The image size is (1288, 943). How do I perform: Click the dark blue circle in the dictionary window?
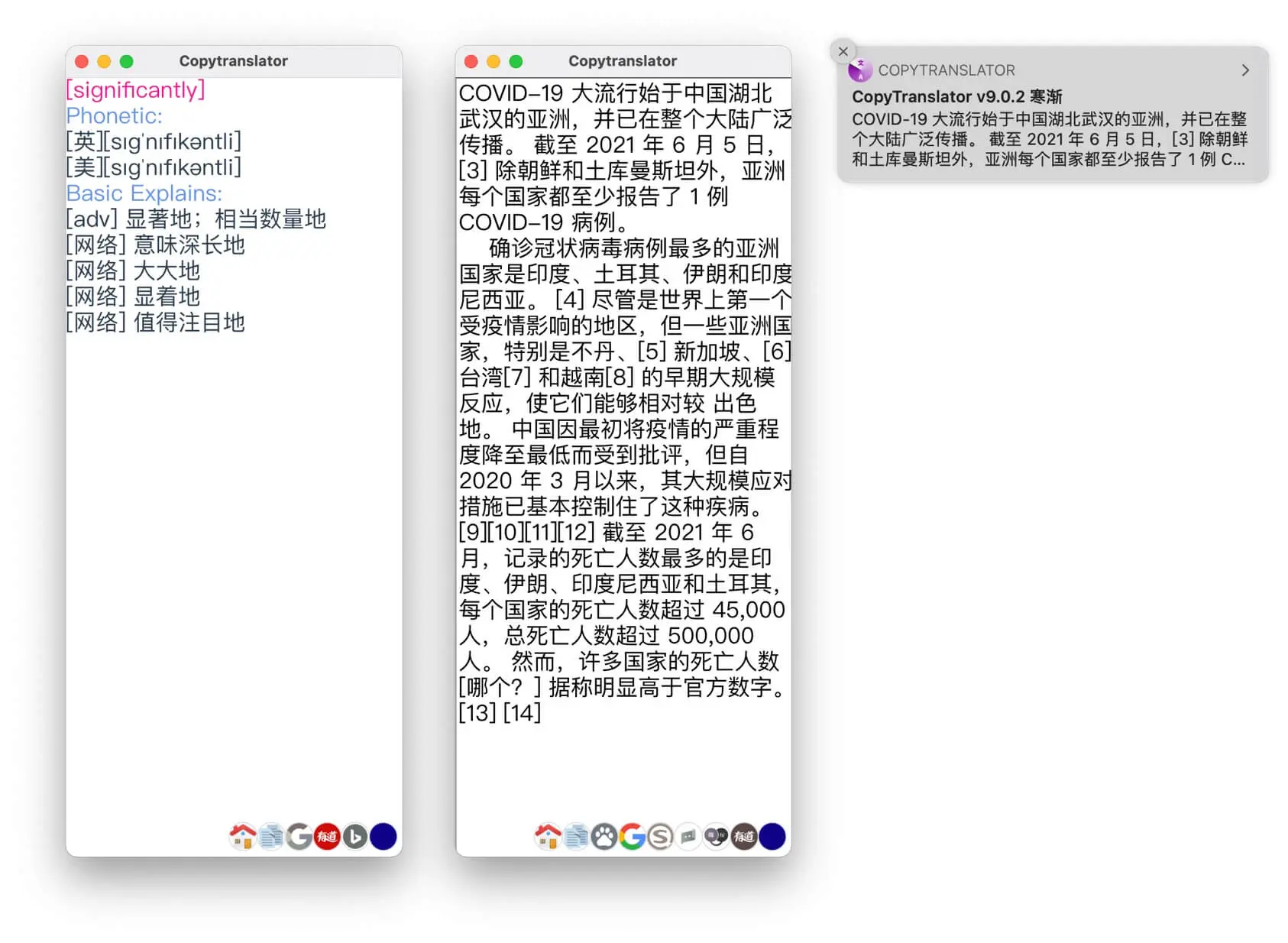[x=383, y=836]
